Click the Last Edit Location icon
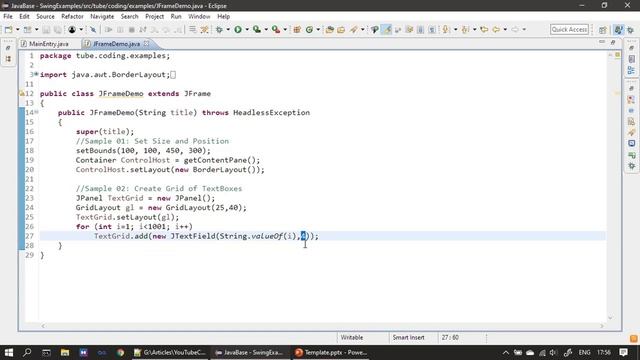The image size is (640, 360). coord(484,29)
